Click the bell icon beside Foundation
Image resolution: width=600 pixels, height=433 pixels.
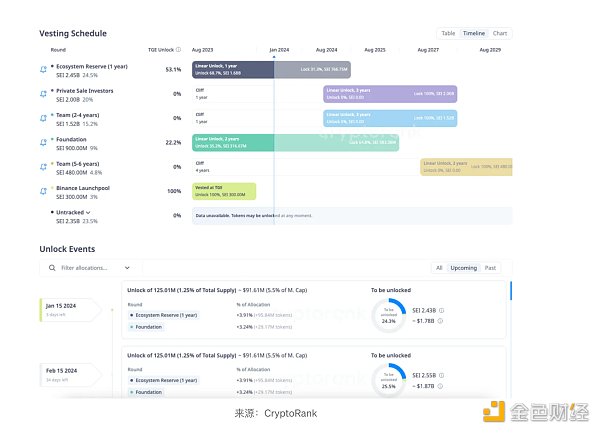43,143
